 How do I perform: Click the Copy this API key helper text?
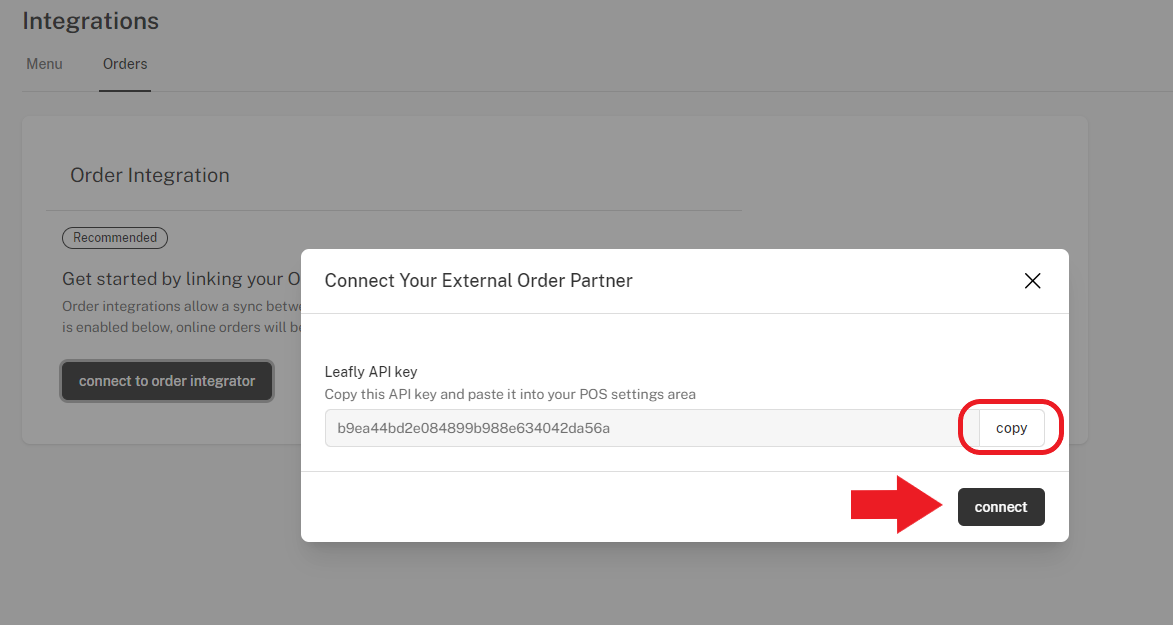[510, 394]
